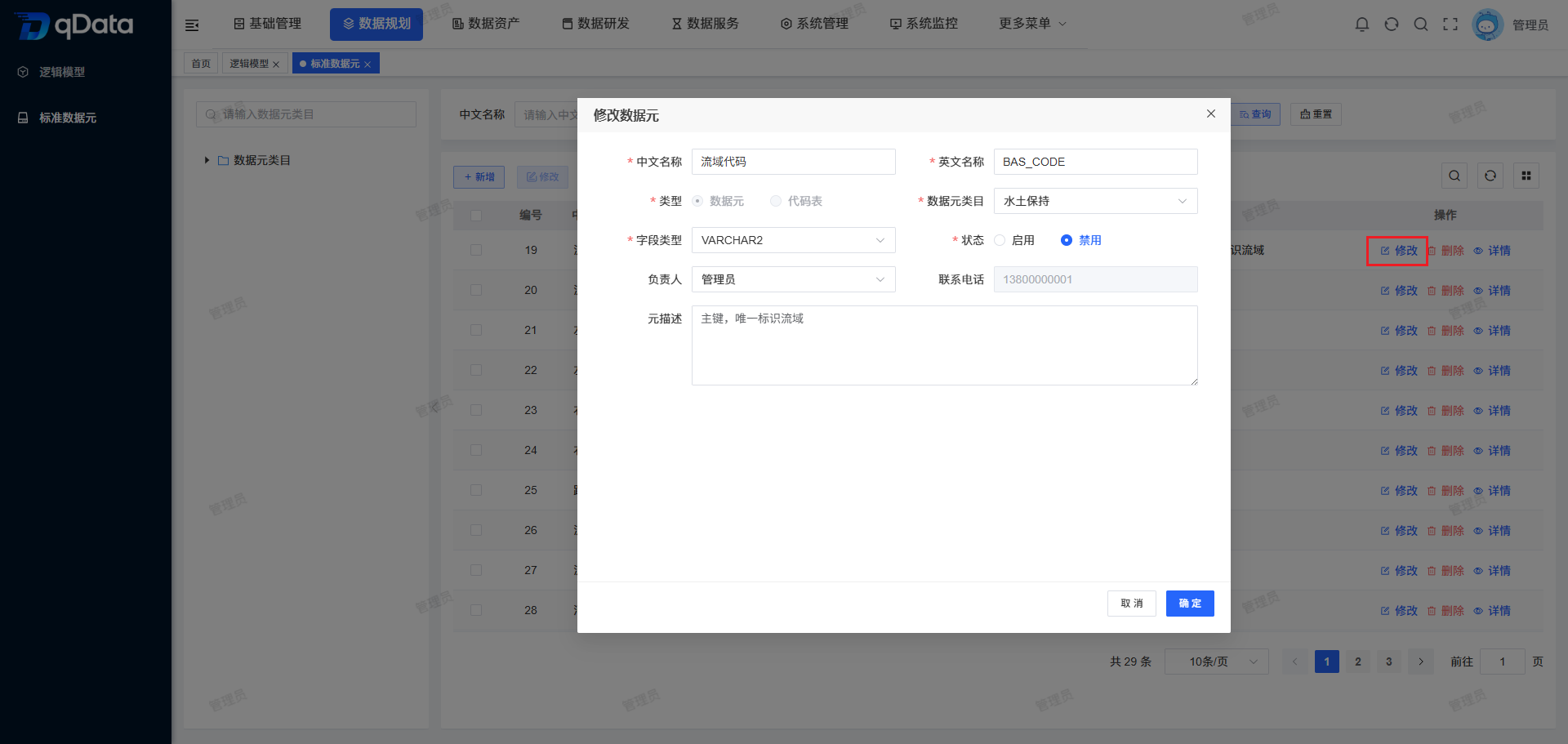Open the 数据服务 menu
Image resolution: width=1568 pixels, height=744 pixels.
click(705, 24)
